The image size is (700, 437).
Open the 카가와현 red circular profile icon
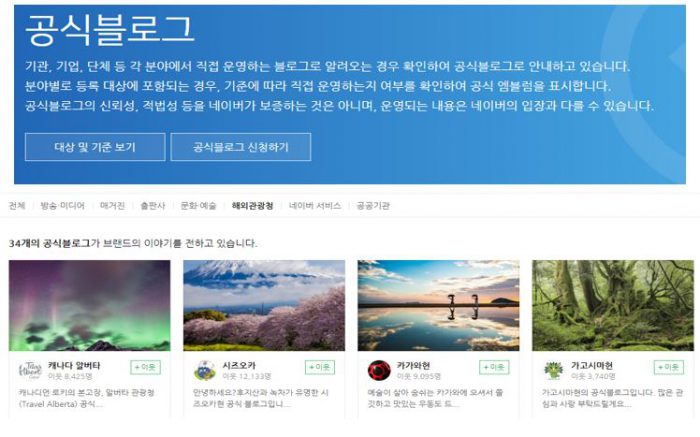[x=379, y=370]
